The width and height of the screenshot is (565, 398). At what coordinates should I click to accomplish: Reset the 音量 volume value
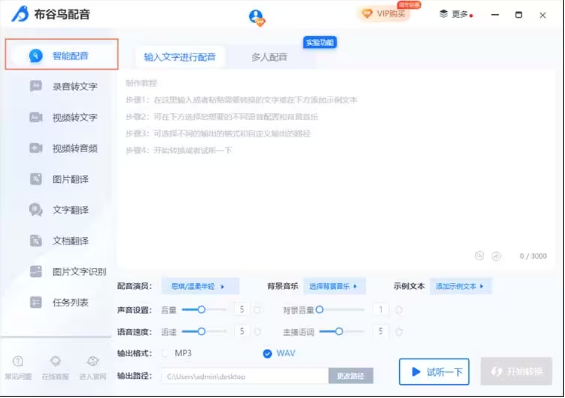click(x=258, y=310)
